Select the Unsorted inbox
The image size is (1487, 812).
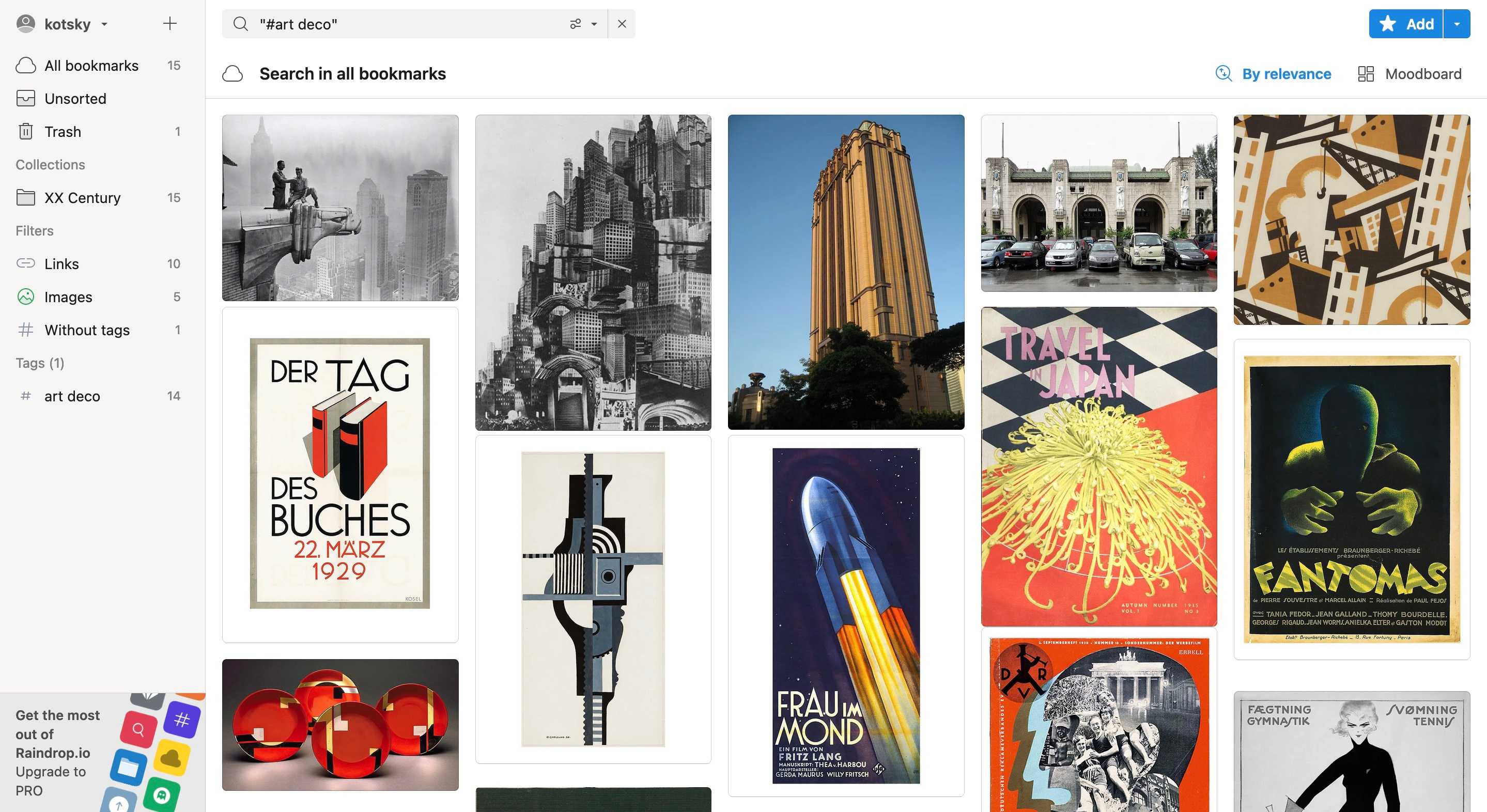point(75,99)
